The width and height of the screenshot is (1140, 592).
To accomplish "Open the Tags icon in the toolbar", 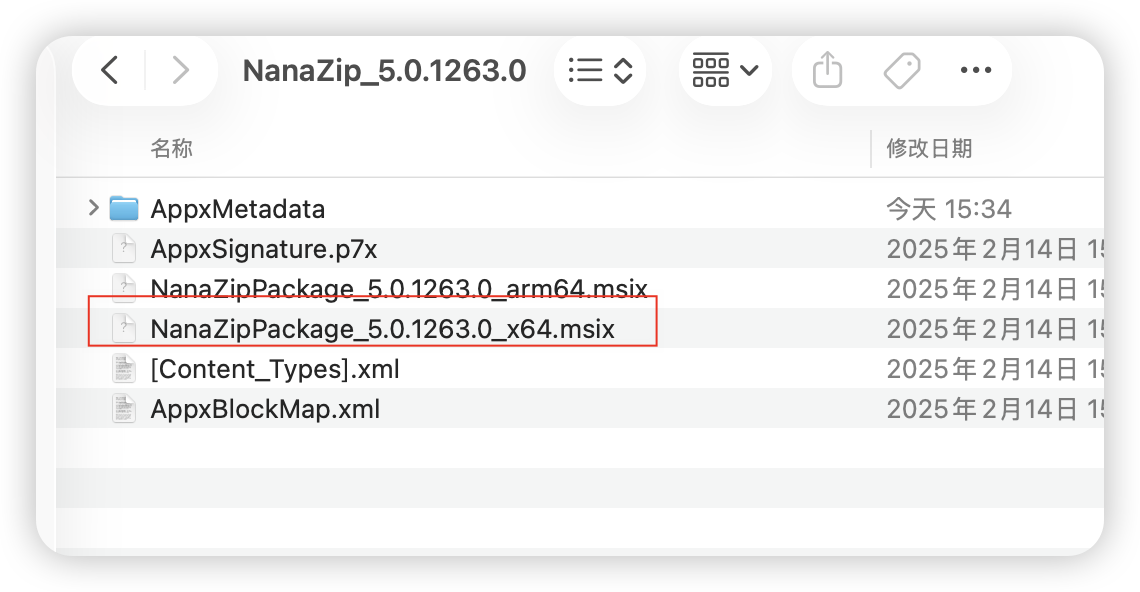I will click(901, 70).
